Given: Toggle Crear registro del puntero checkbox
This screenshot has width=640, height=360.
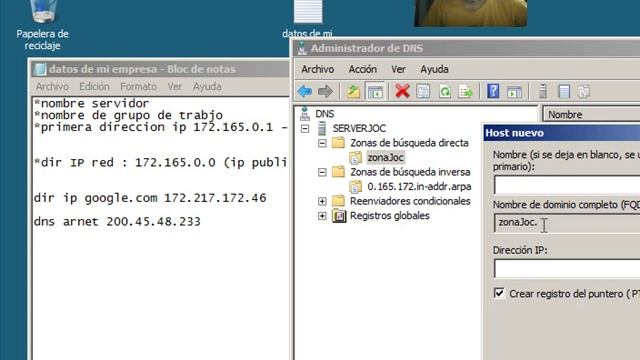Looking at the screenshot, I should [x=499, y=293].
